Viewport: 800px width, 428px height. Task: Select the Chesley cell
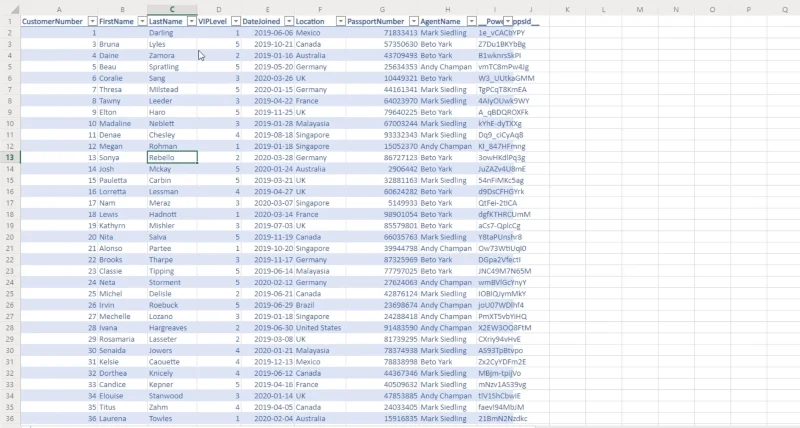(172, 135)
